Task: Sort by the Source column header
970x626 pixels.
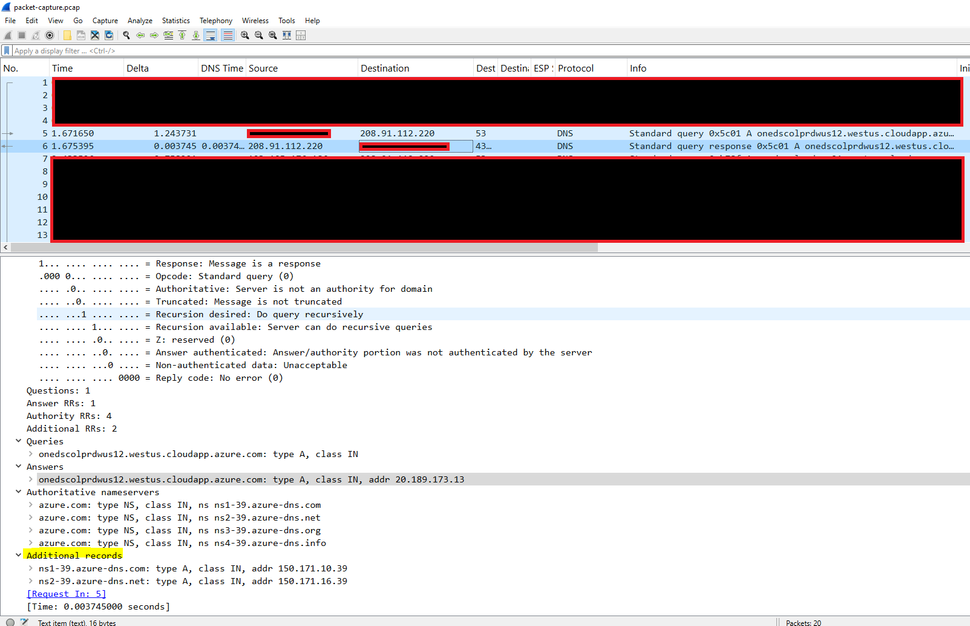Action: [x=302, y=68]
